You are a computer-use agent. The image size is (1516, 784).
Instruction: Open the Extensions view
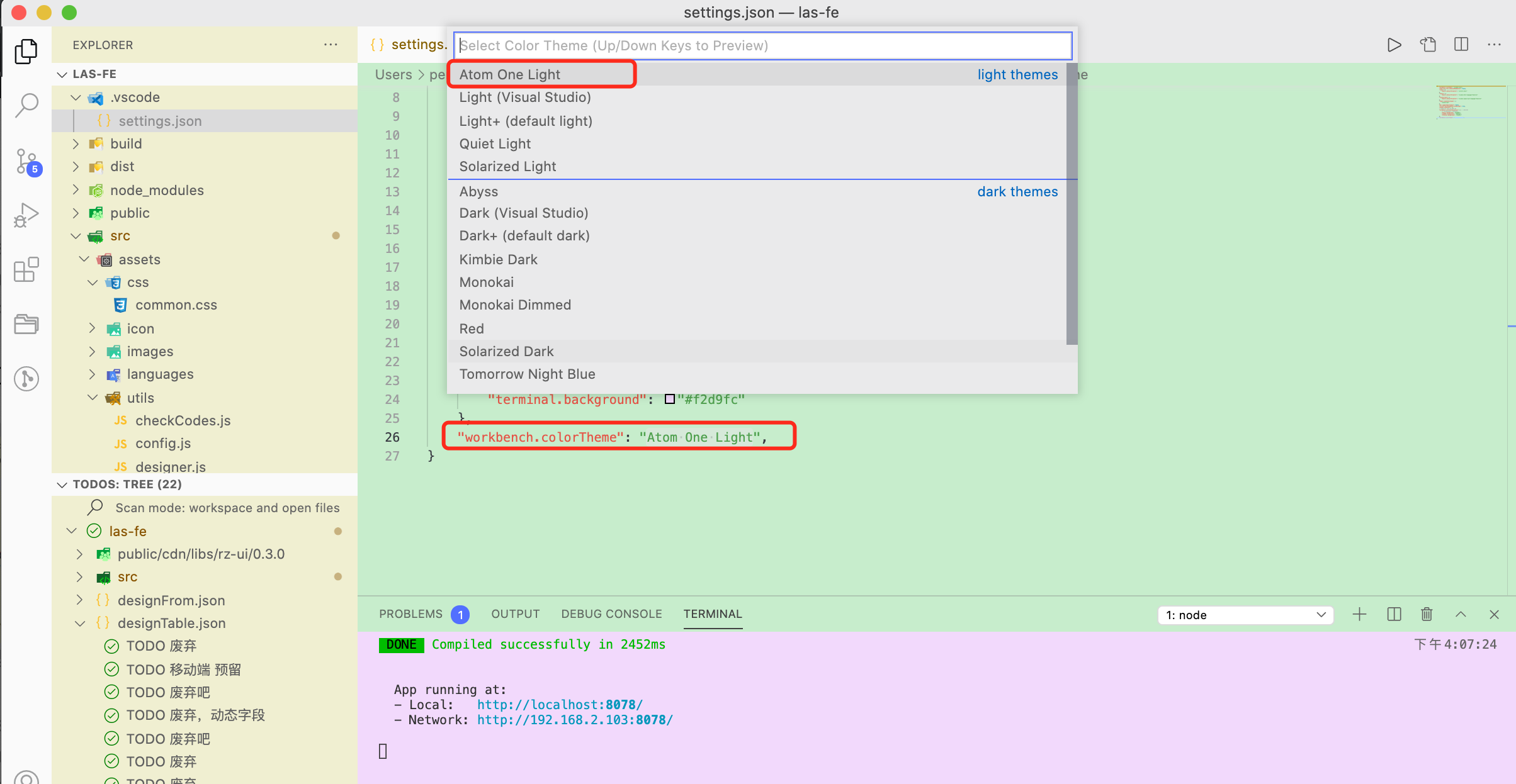click(x=26, y=269)
